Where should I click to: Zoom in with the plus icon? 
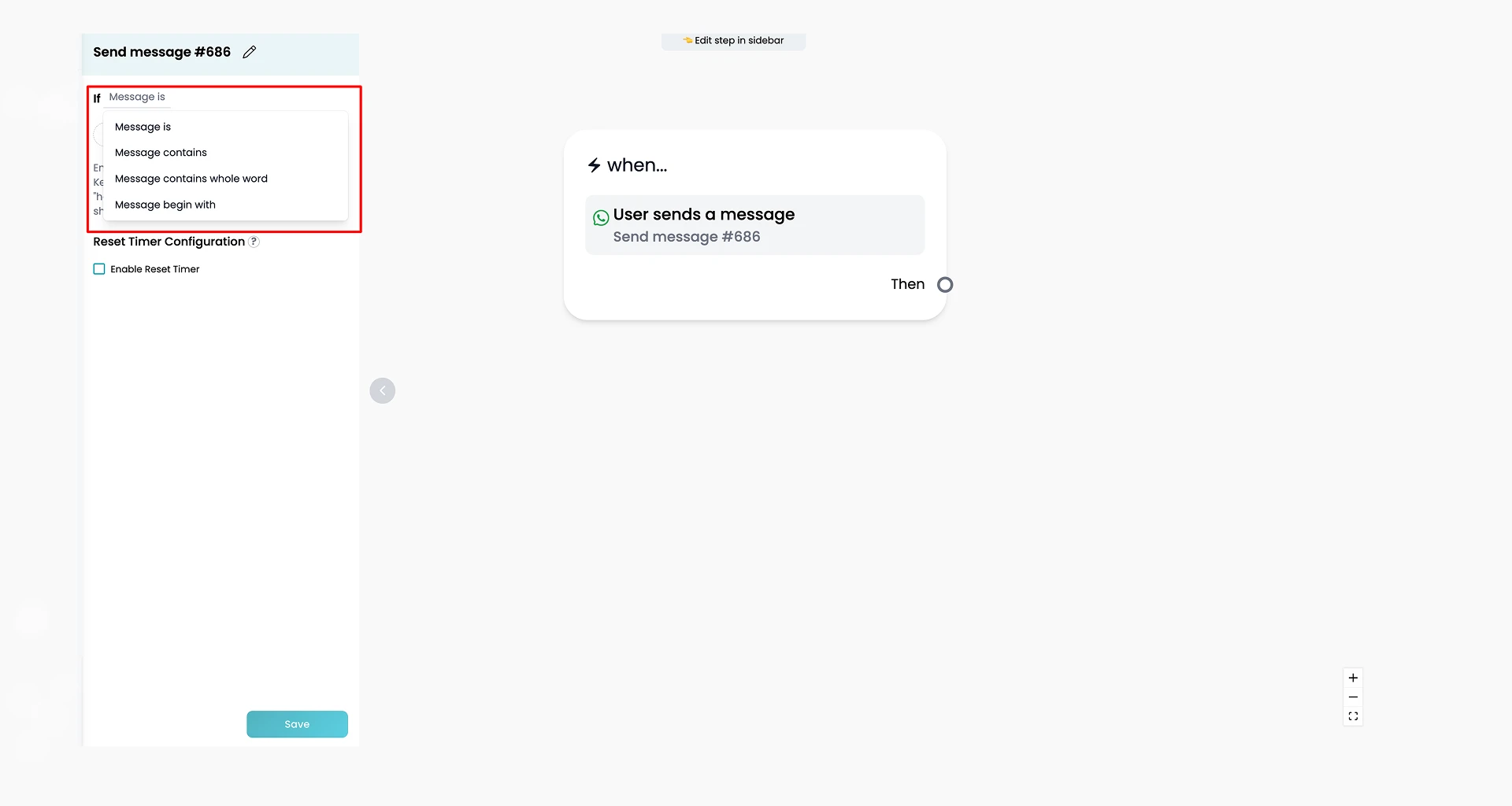pyautogui.click(x=1353, y=678)
